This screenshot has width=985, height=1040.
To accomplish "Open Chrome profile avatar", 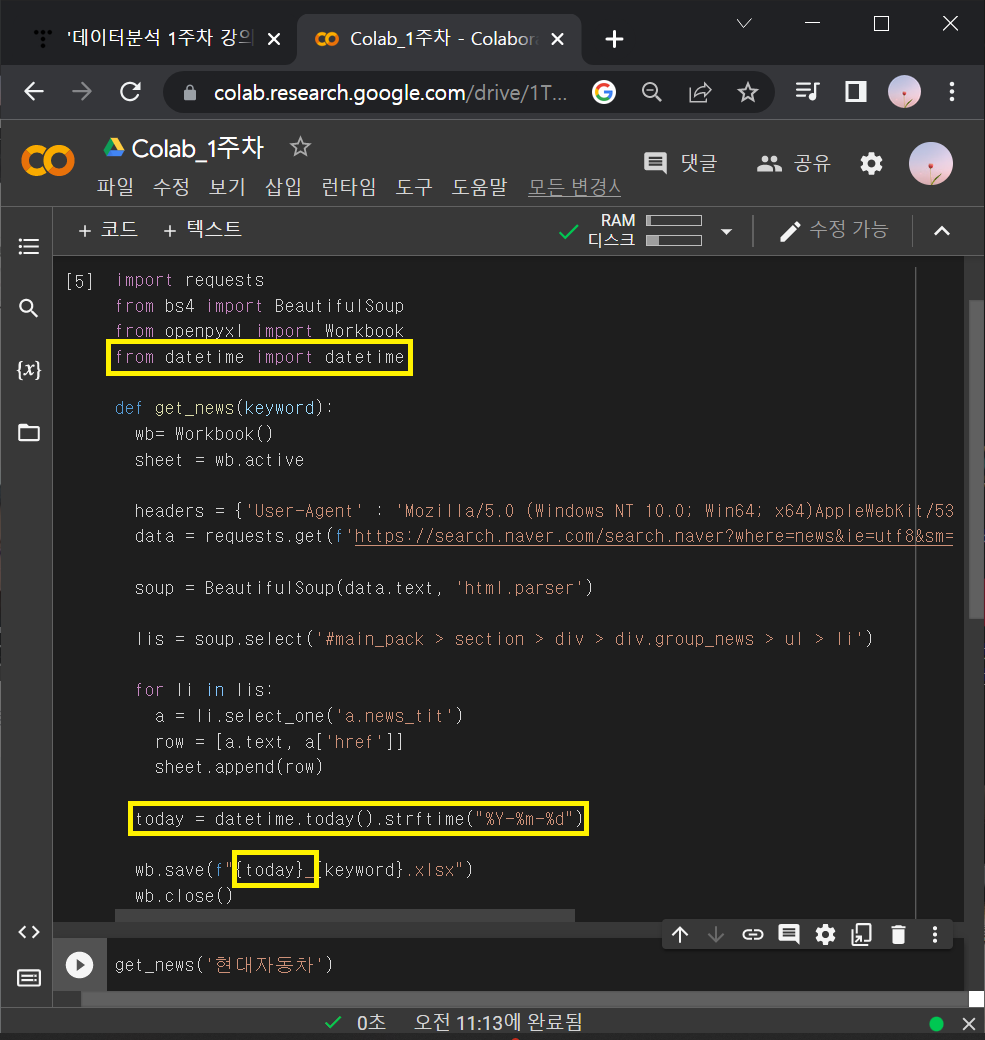I will tap(904, 92).
